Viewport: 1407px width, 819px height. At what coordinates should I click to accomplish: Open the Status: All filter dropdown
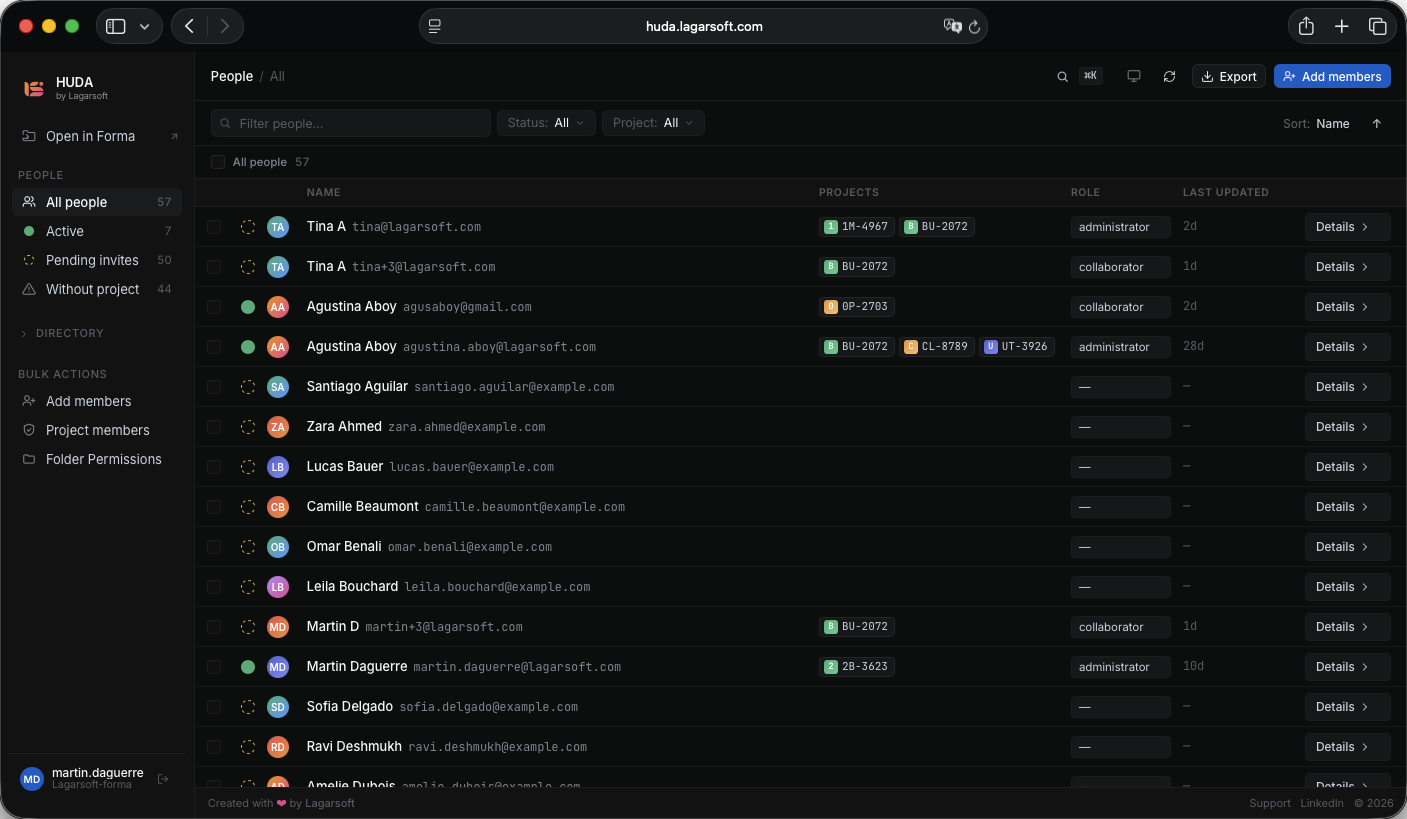coord(546,123)
